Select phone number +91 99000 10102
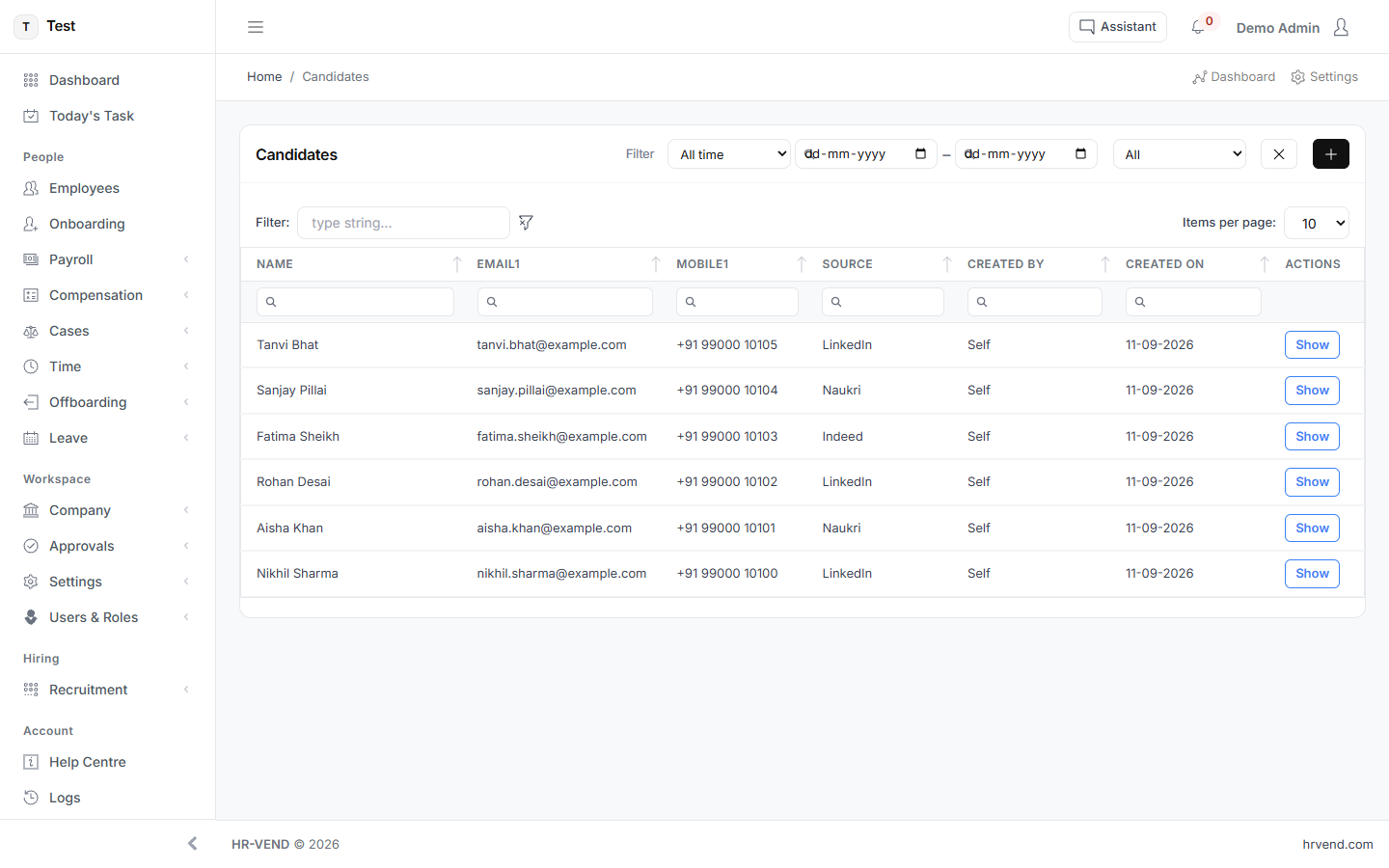The image size is (1389, 868). (727, 482)
